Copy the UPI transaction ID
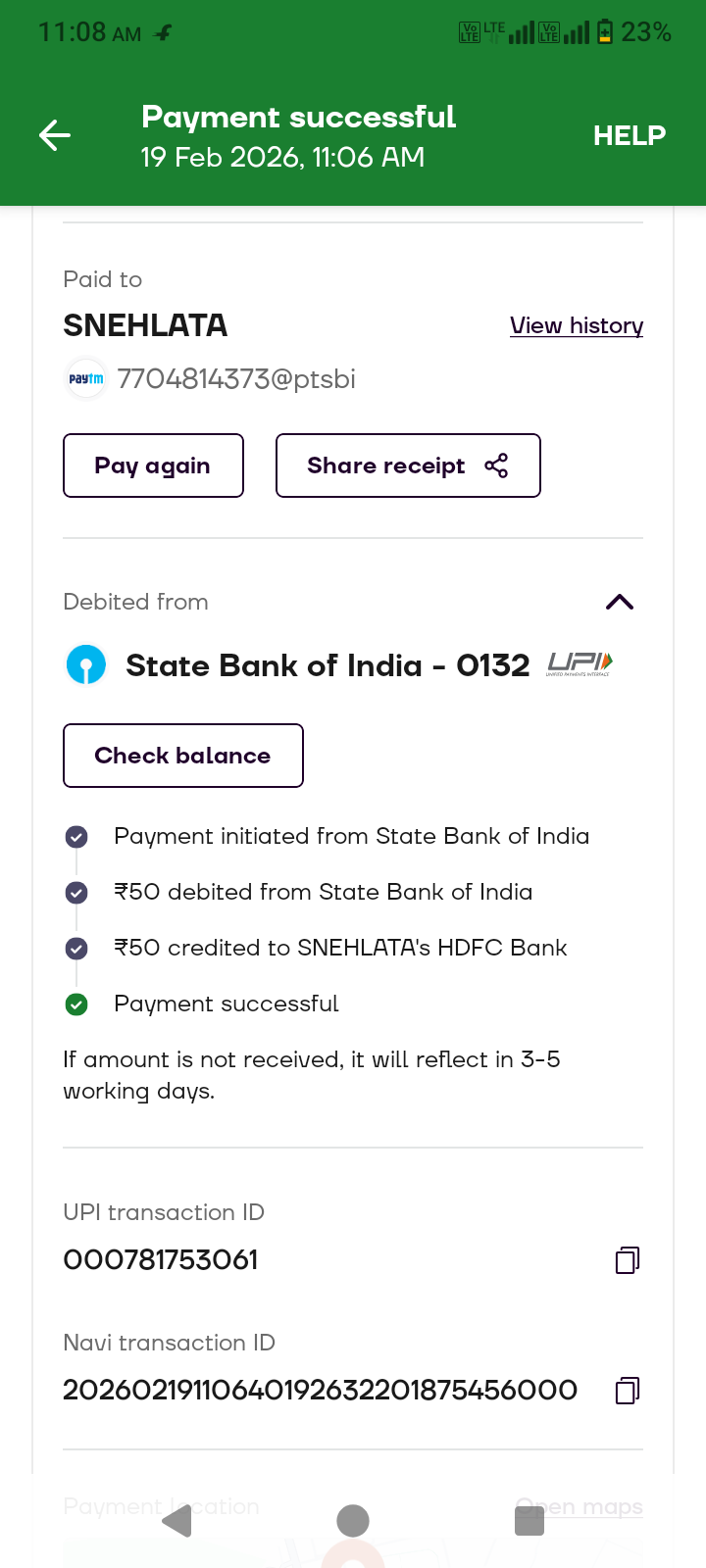Screen dimensions: 706x1568 click(x=628, y=1260)
